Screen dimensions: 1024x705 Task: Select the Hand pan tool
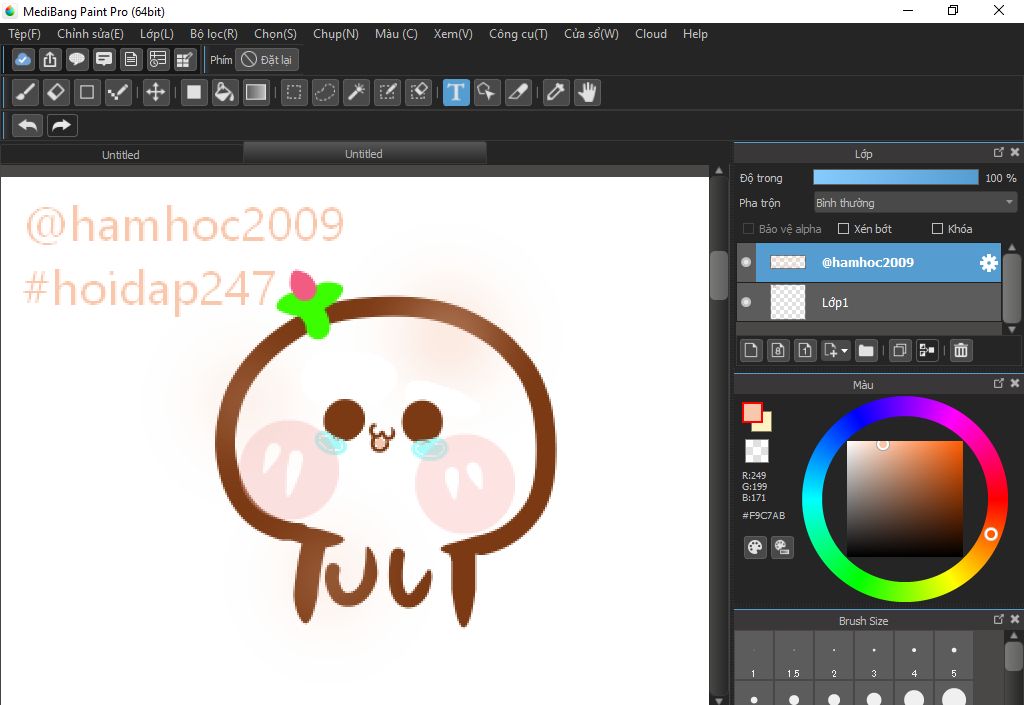tap(587, 93)
